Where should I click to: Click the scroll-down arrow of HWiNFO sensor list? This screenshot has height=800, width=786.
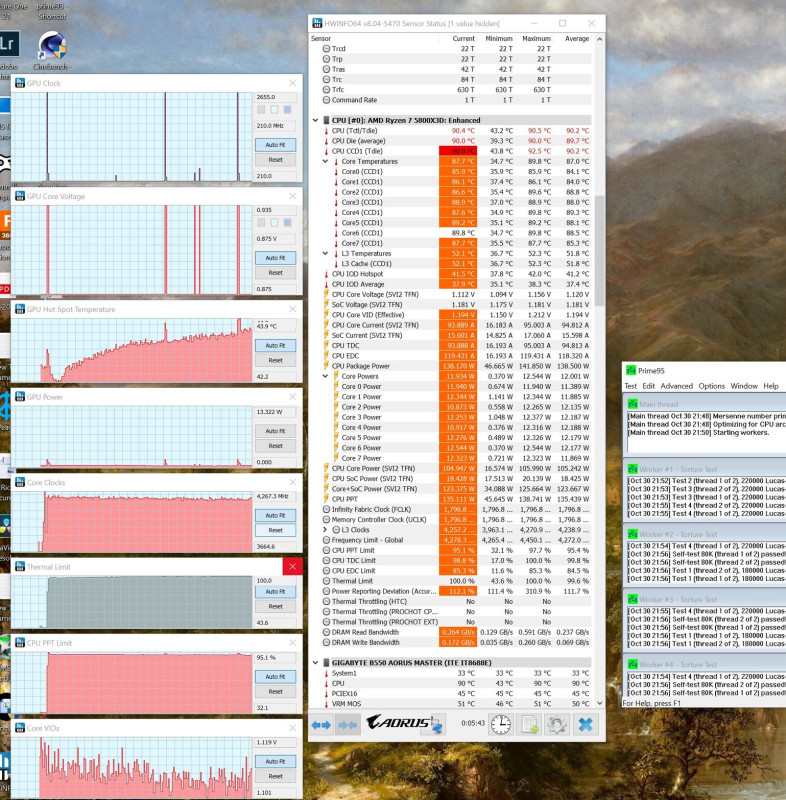600,703
